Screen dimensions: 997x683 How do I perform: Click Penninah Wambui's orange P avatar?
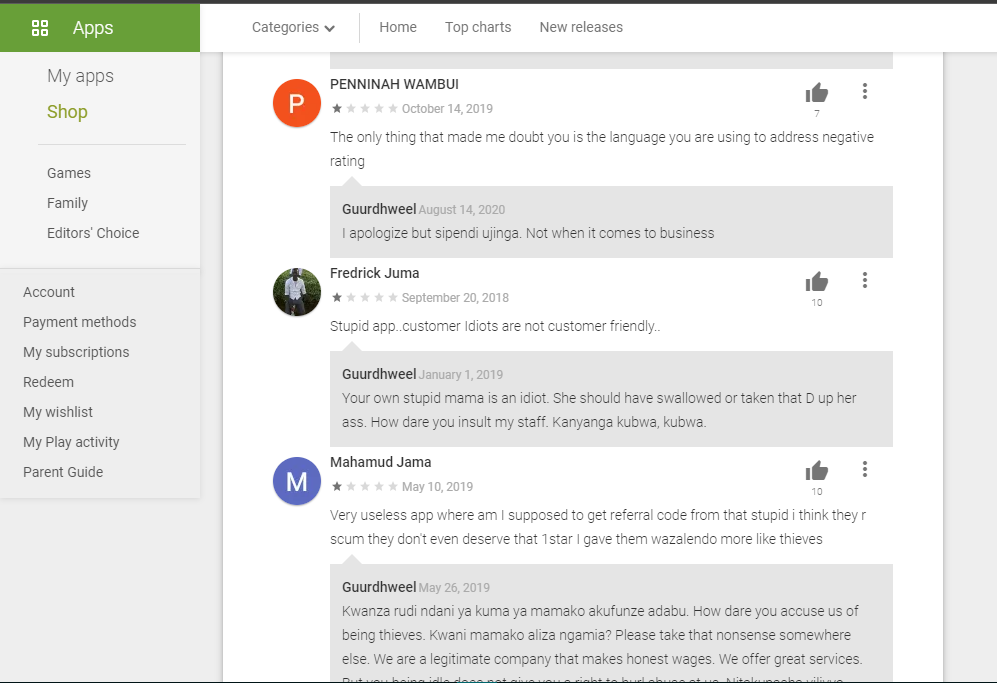tap(297, 103)
